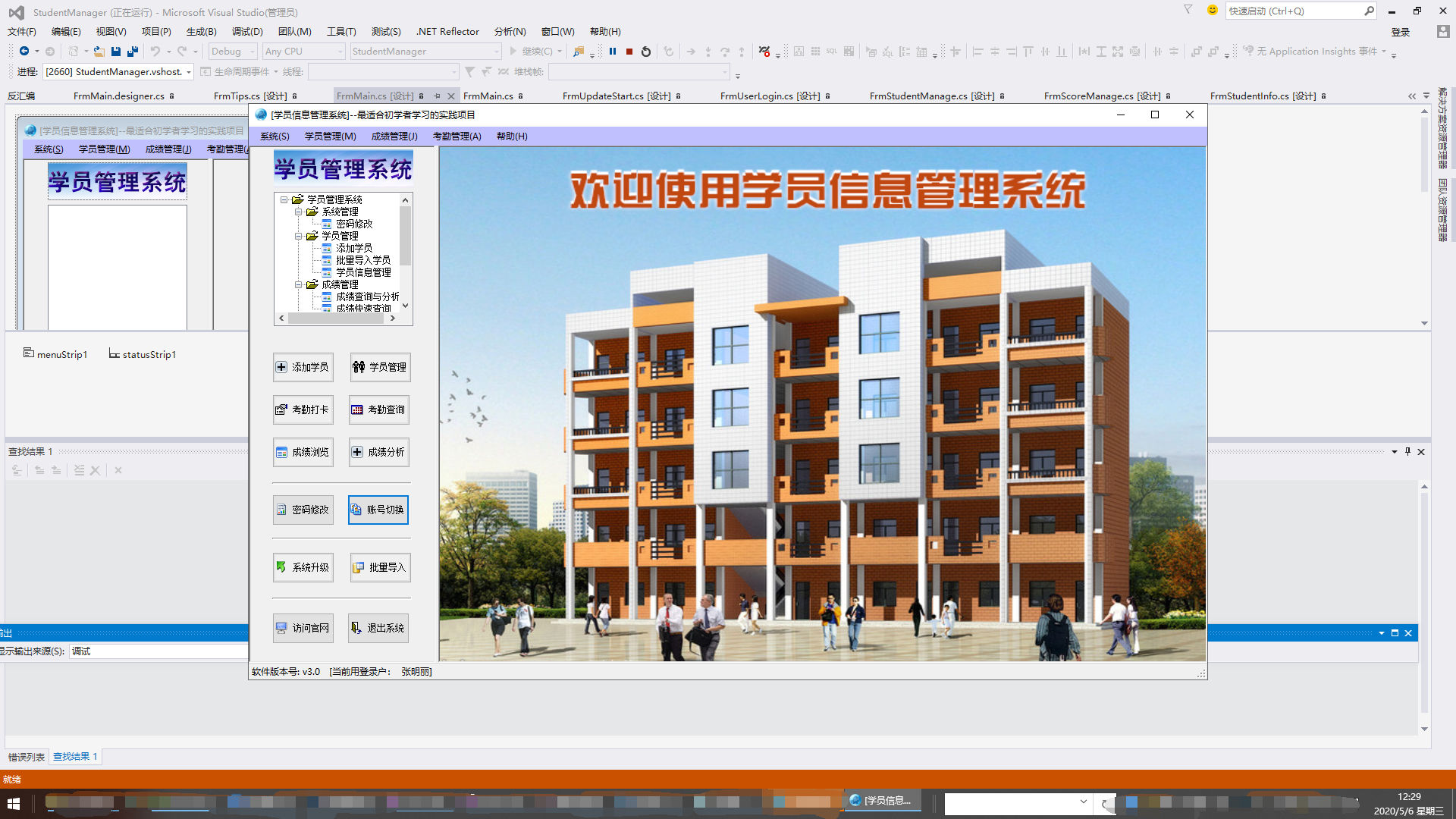Click the Undo arrow in toolbar
Screen dimensions: 1456x819
coord(155,52)
